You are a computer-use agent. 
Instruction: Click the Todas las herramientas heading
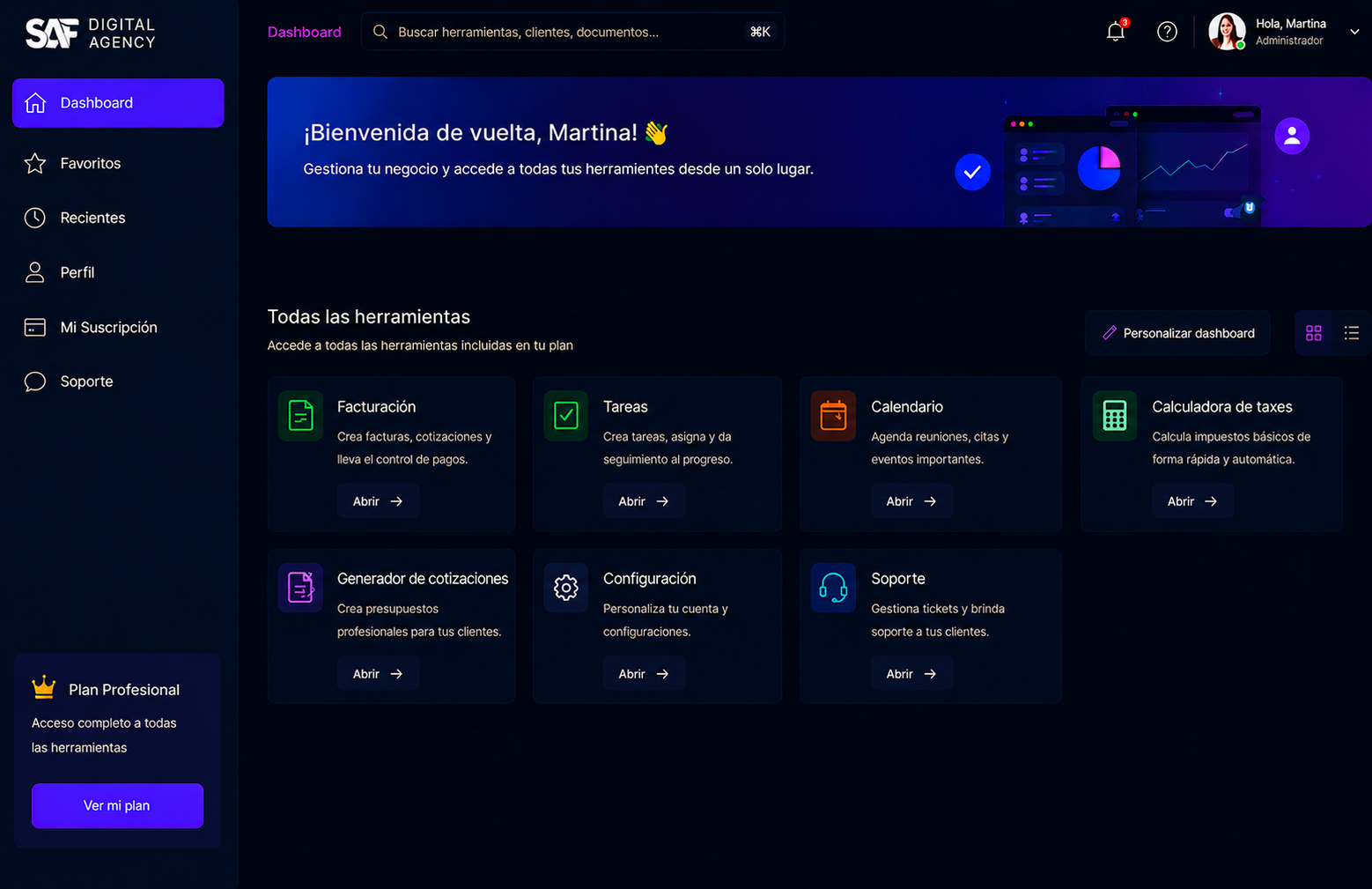(369, 317)
